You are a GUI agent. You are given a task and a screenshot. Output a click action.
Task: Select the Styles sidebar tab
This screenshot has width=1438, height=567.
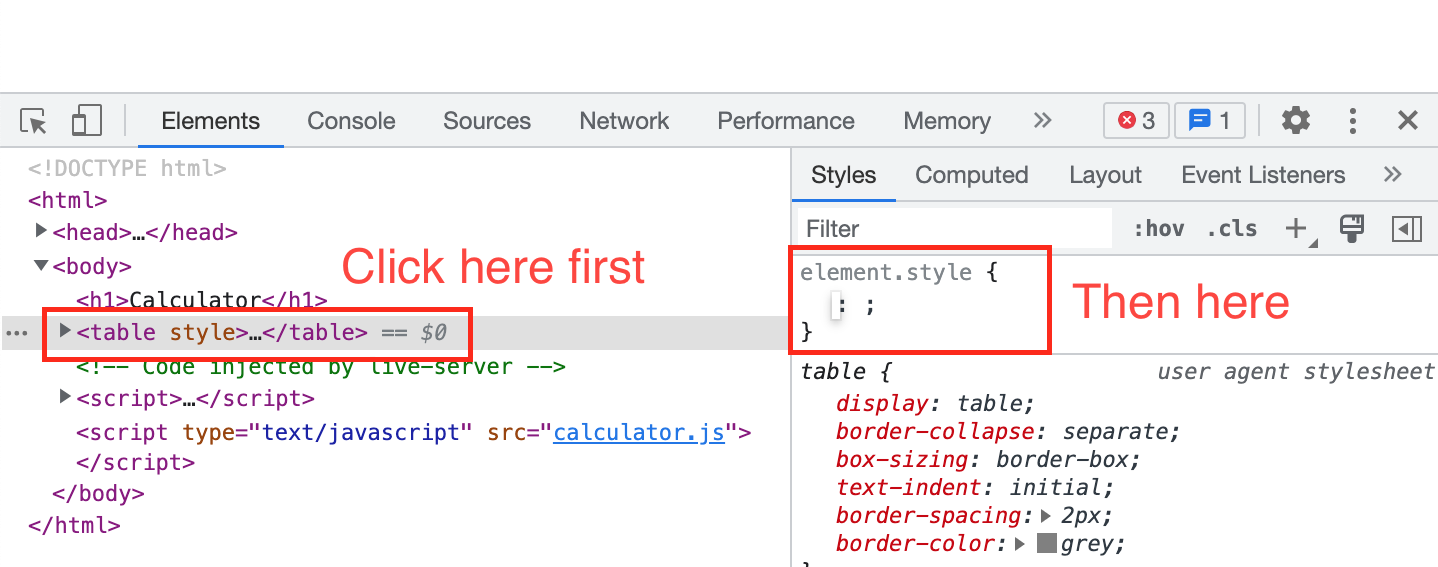843,175
